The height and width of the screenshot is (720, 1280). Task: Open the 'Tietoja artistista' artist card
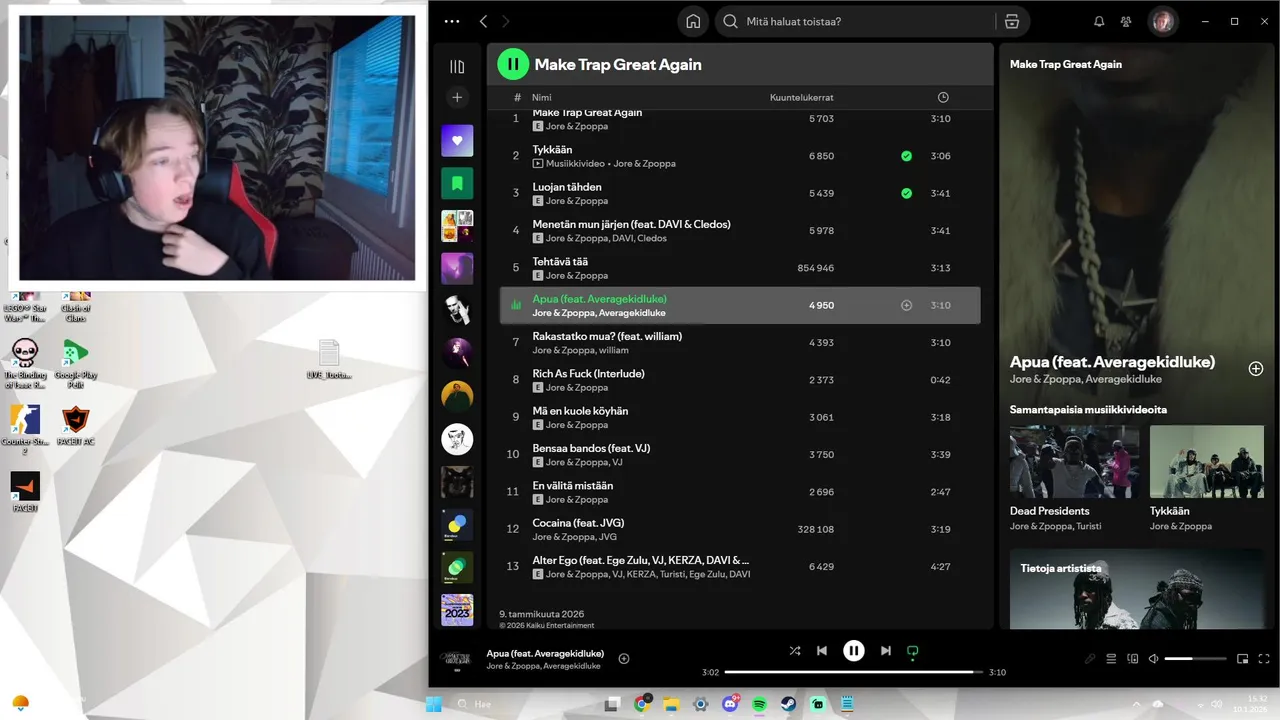click(1137, 588)
